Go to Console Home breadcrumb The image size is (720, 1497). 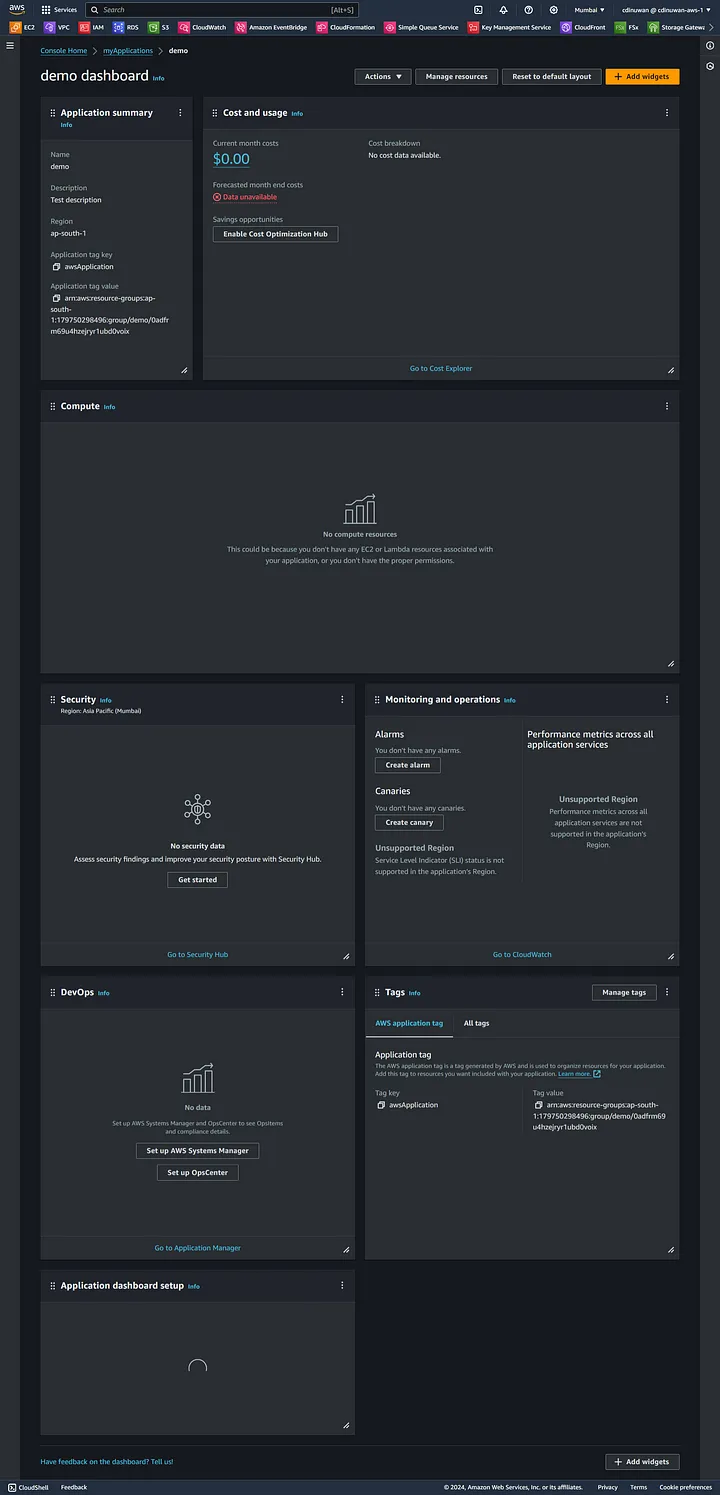coord(63,50)
